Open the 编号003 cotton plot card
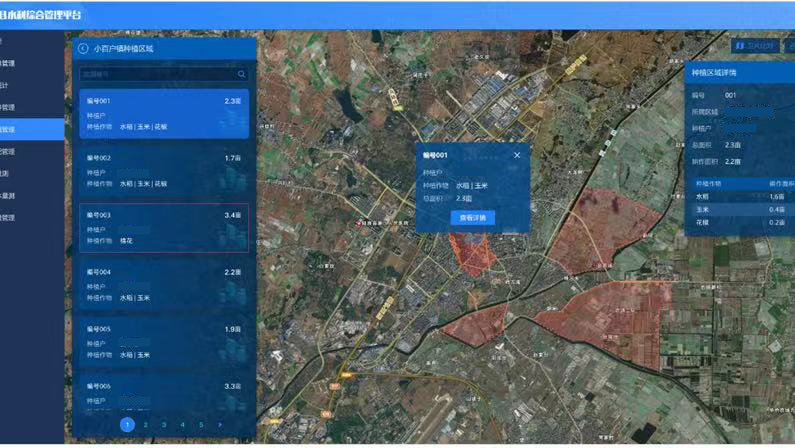 click(163, 228)
